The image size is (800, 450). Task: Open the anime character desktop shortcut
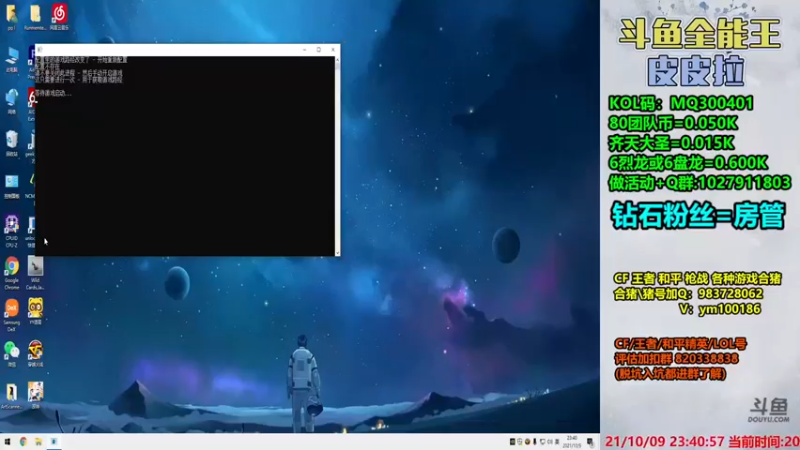(35, 394)
